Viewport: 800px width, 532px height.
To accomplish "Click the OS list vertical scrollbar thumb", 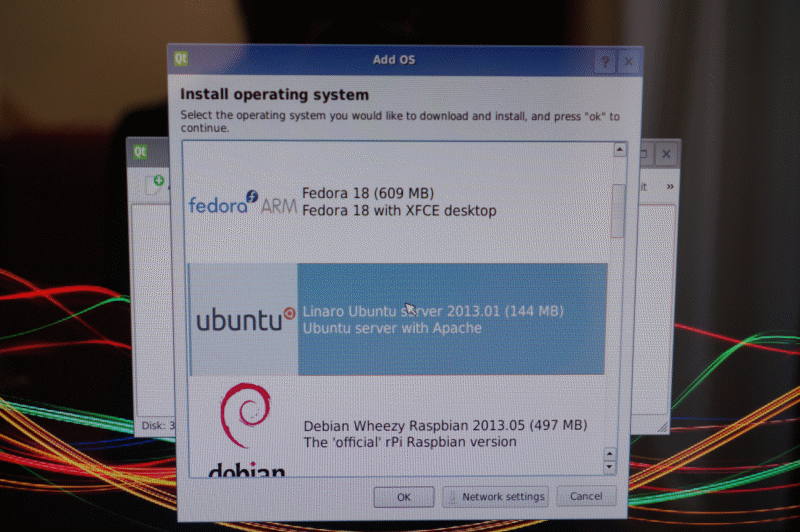I will coord(618,211).
